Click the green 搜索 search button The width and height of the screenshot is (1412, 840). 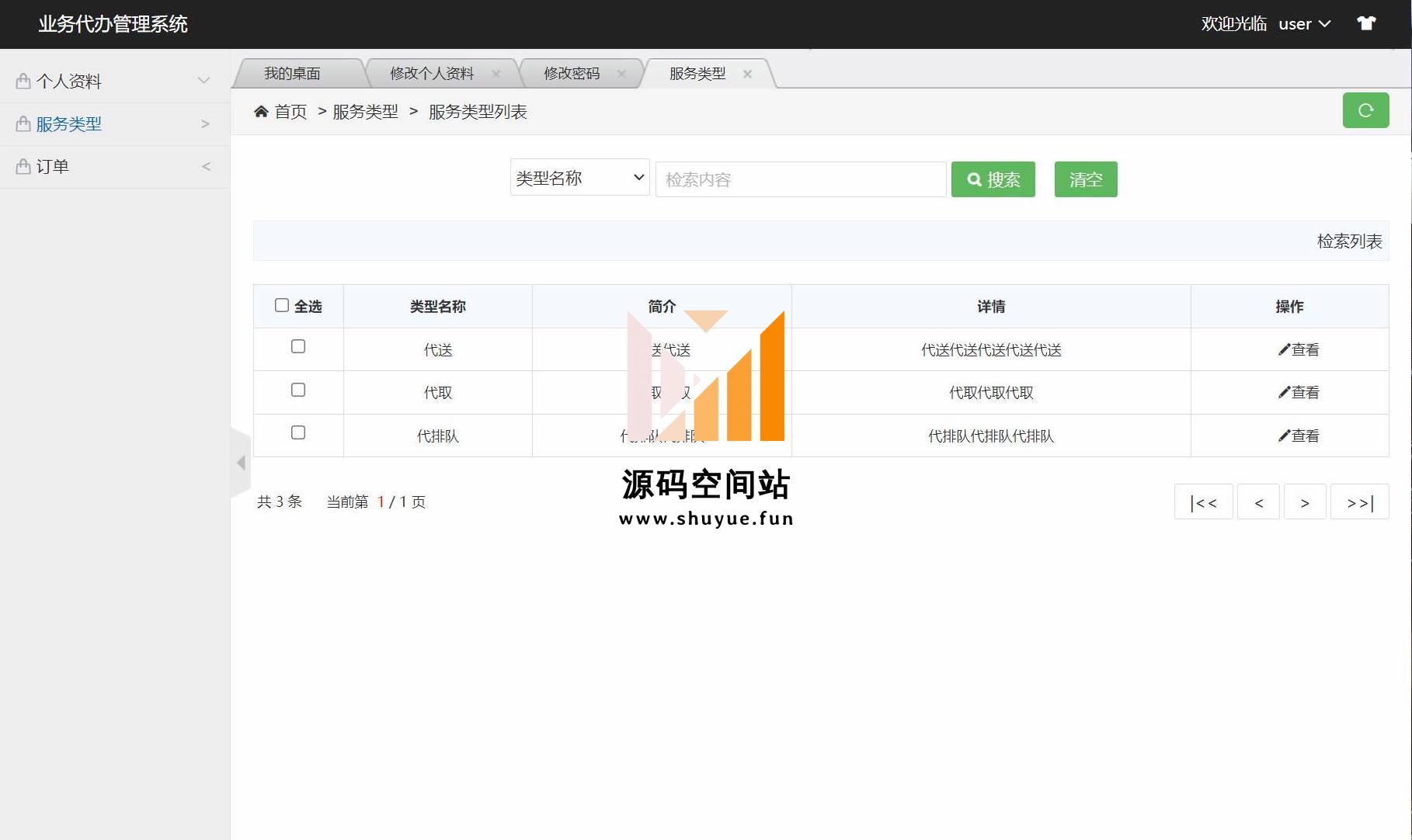pos(993,179)
